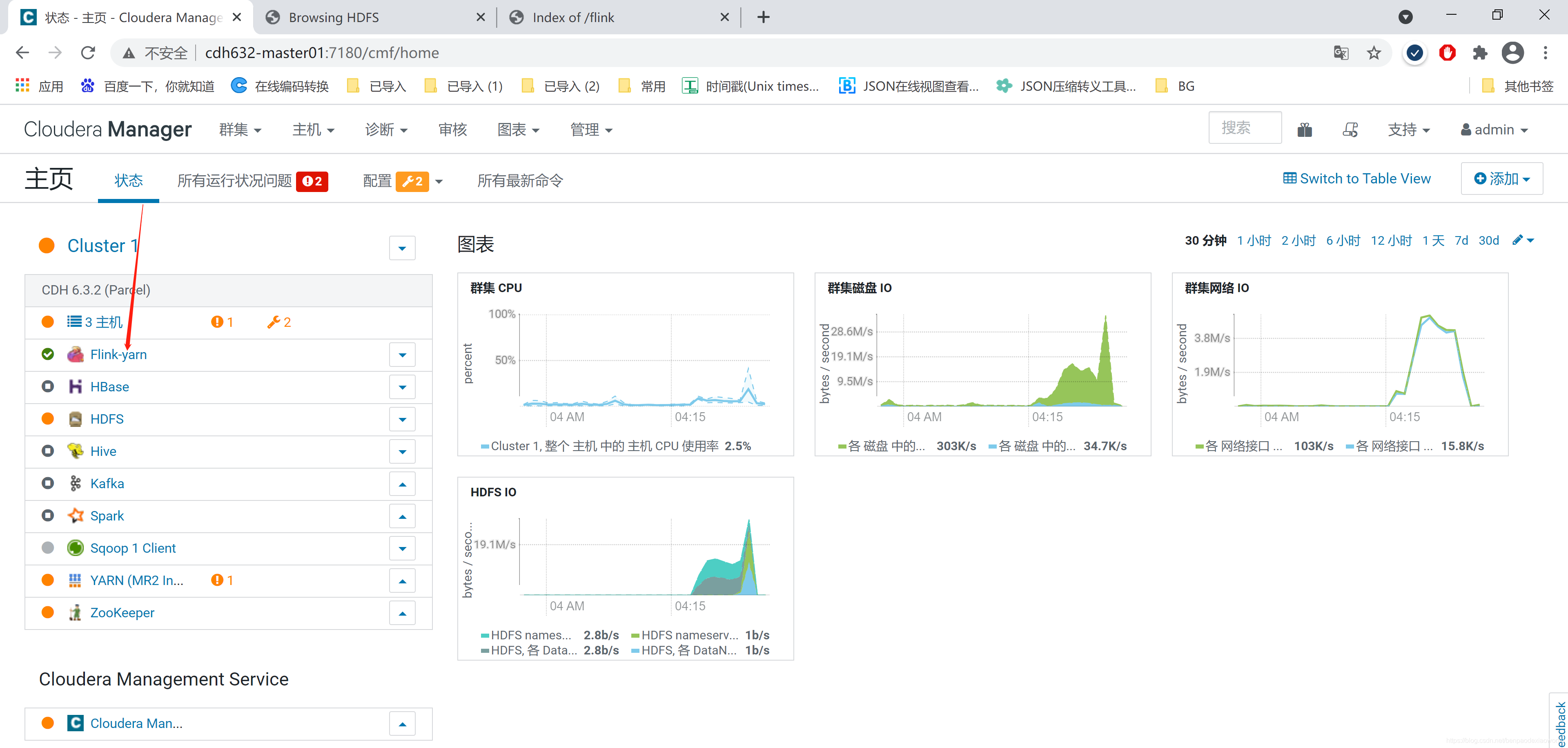Open the HDFS IO chart
The width and height of the screenshot is (1568, 748).
point(625,568)
